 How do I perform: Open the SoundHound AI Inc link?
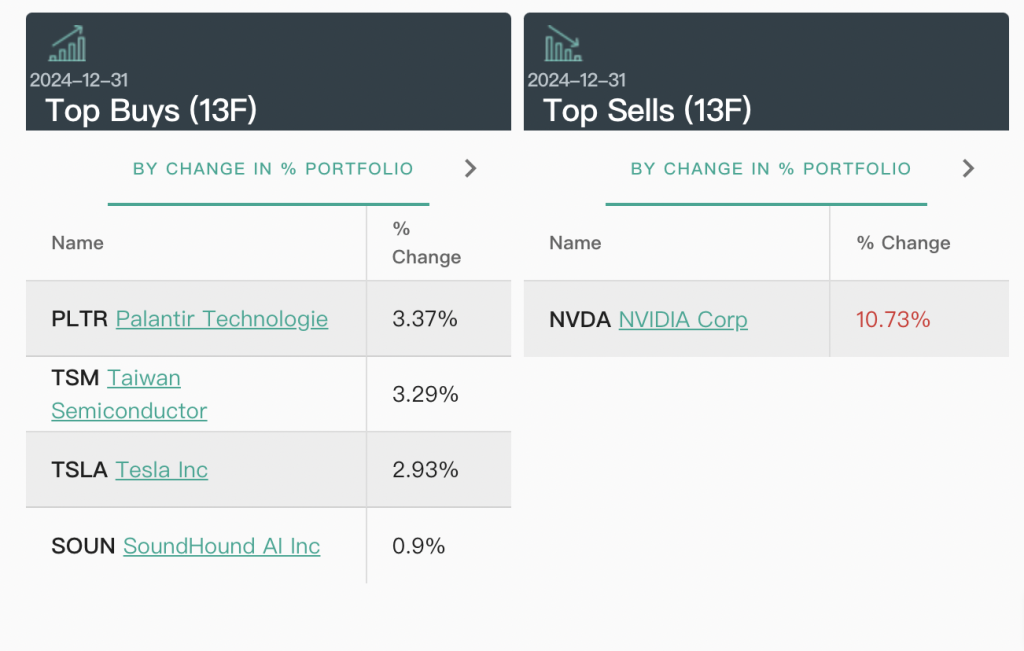[222, 546]
